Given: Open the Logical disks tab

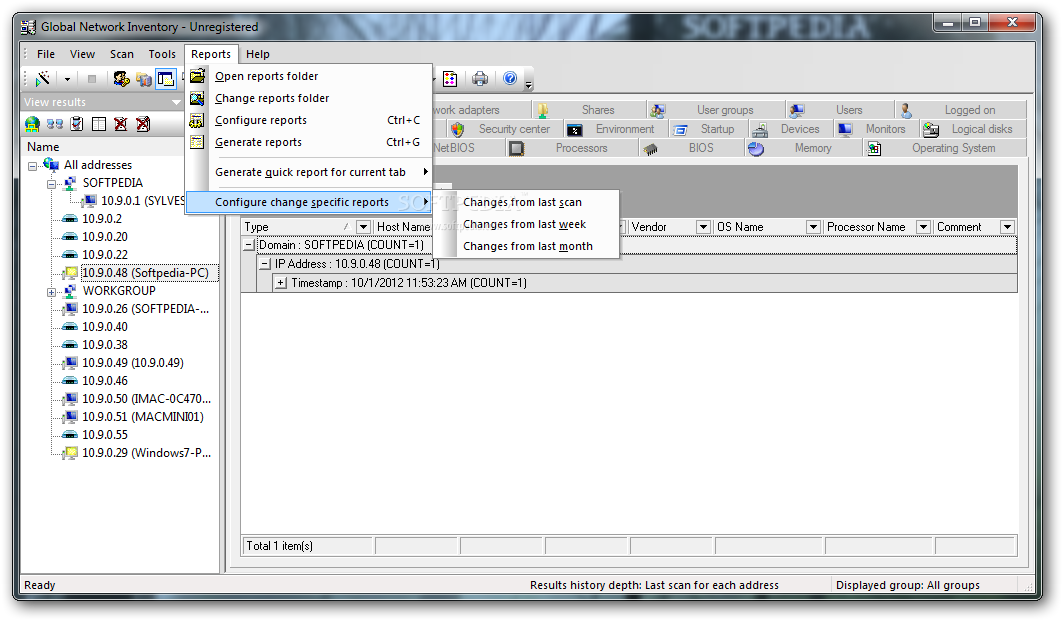Looking at the screenshot, I should coord(973,129).
